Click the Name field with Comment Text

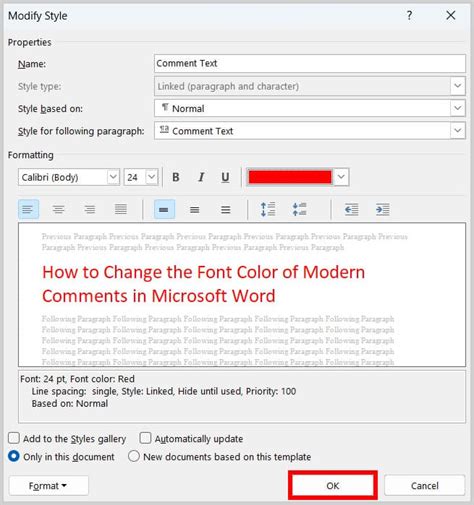click(x=310, y=63)
